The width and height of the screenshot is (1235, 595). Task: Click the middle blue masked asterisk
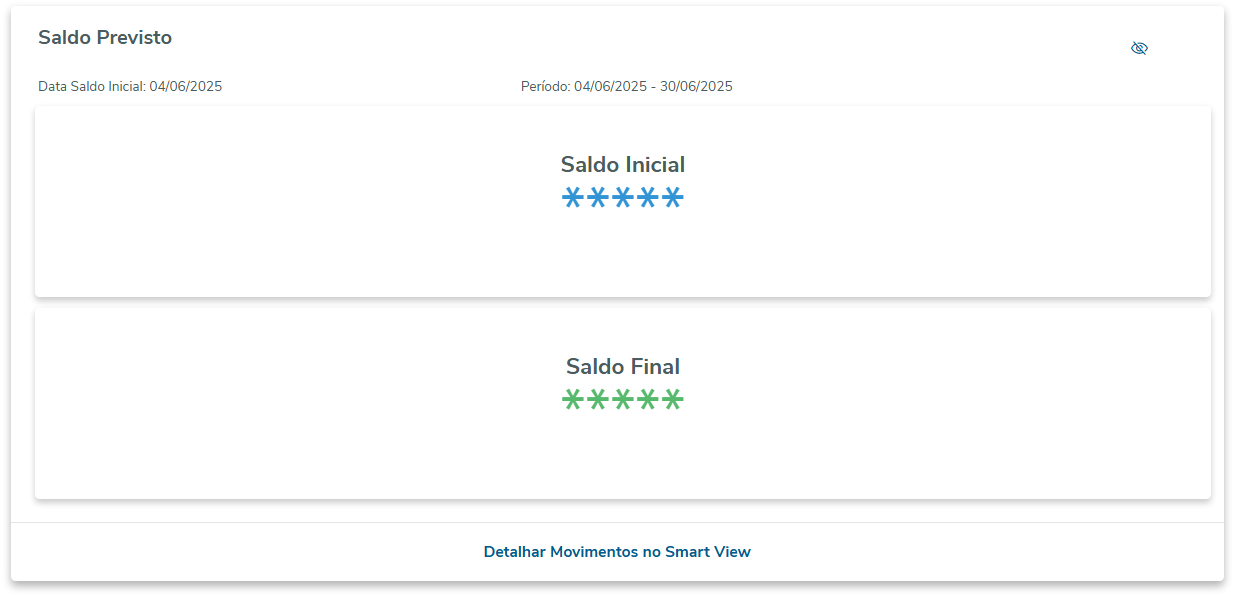pos(622,198)
